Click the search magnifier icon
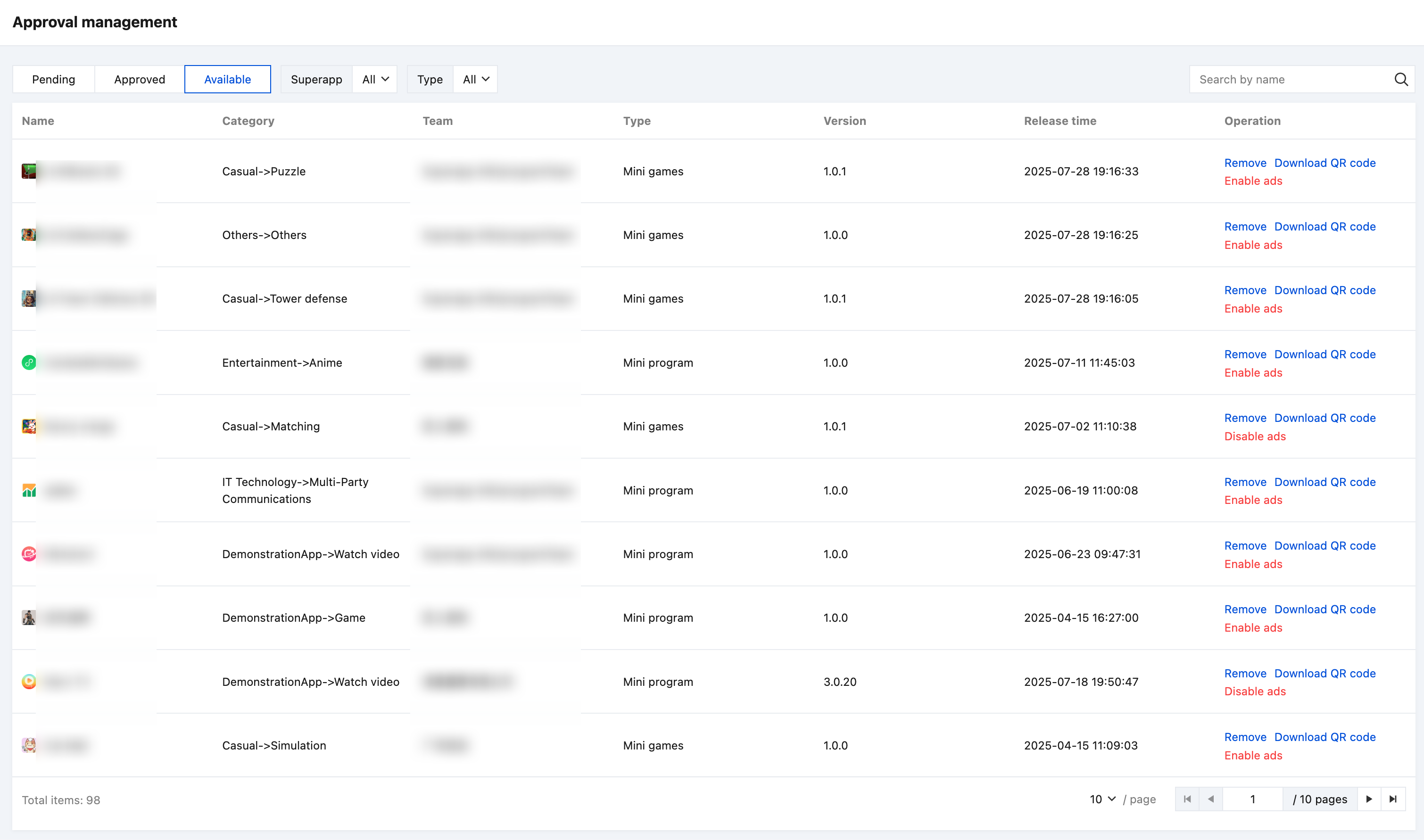This screenshot has height=840, width=1424. pos(1401,79)
